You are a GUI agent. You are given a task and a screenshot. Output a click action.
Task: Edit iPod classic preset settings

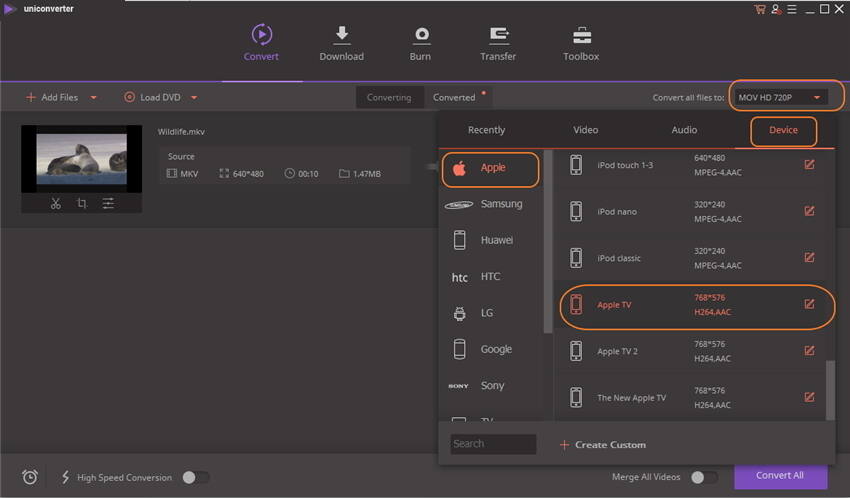pyautogui.click(x=809, y=257)
